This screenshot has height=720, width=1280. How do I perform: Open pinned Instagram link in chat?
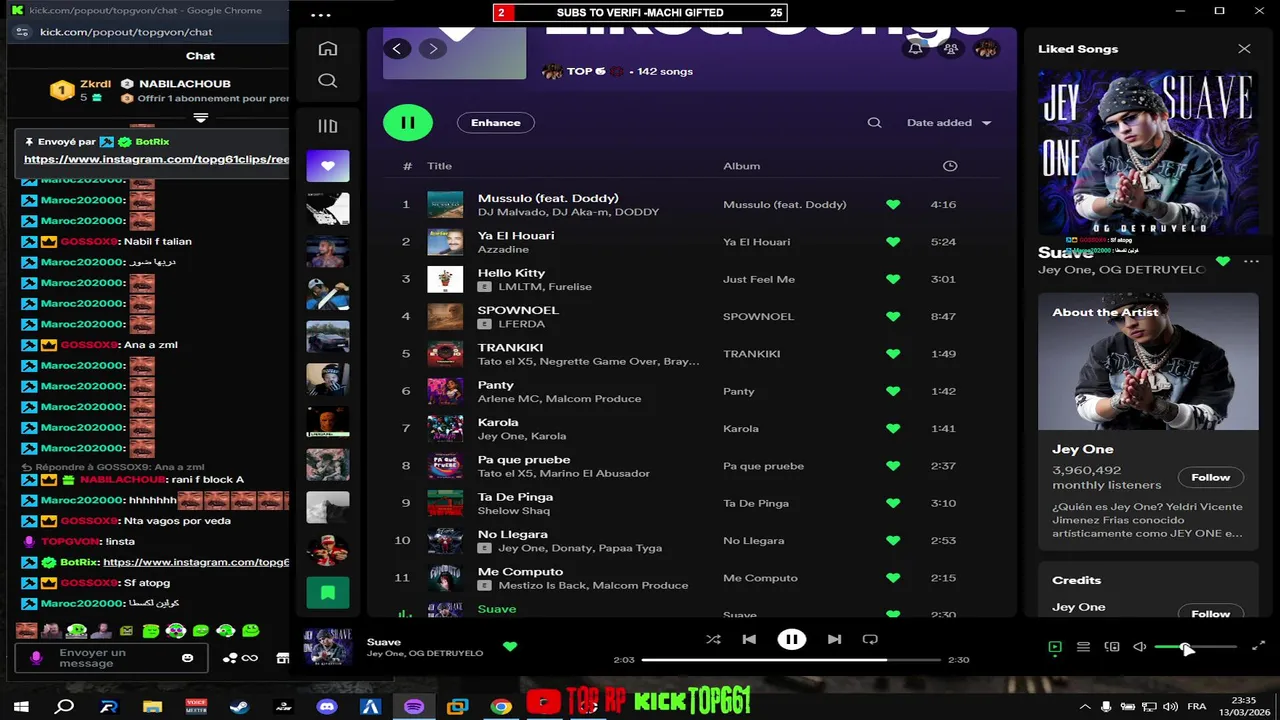(156, 159)
